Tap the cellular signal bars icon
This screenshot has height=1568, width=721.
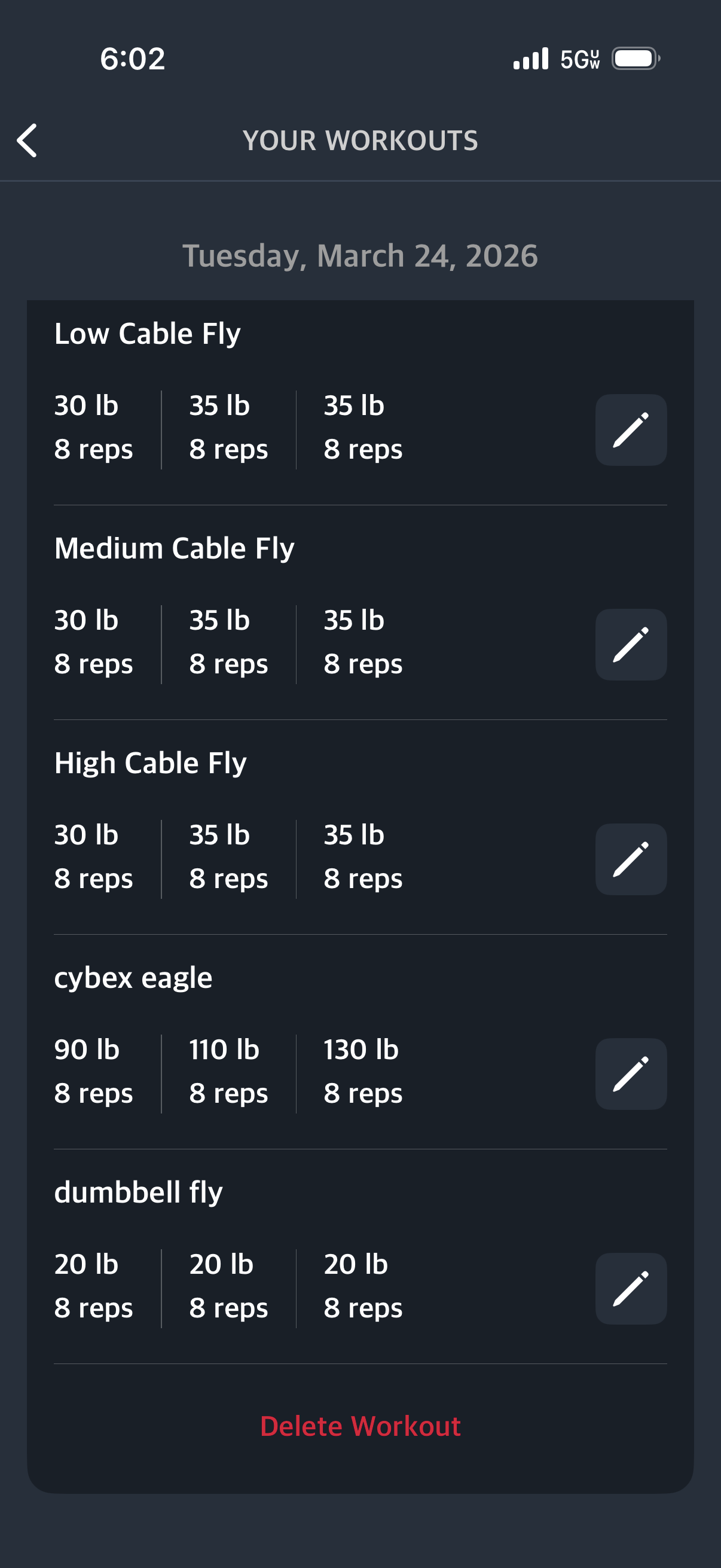[x=530, y=59]
